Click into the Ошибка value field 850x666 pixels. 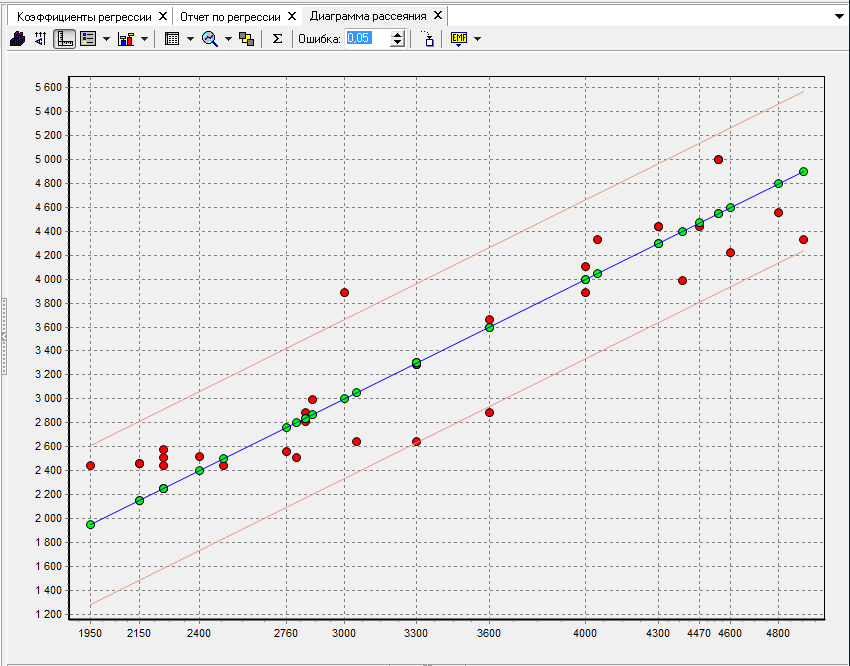pyautogui.click(x=367, y=39)
